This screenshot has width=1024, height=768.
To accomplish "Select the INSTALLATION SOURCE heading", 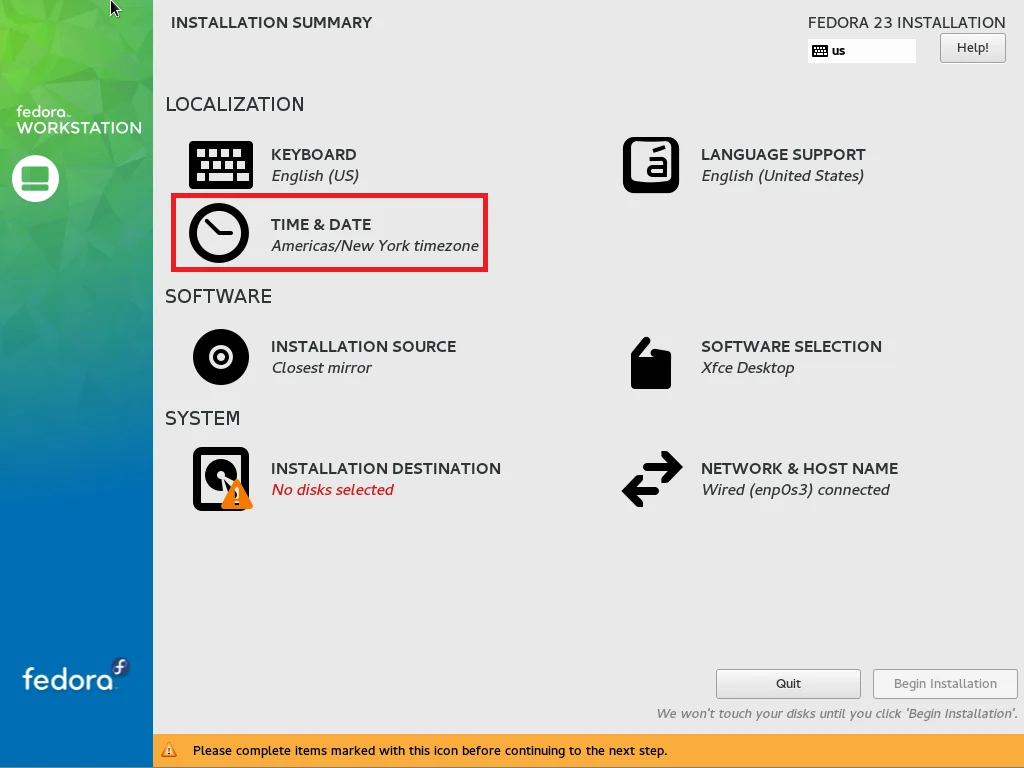I will point(363,347).
